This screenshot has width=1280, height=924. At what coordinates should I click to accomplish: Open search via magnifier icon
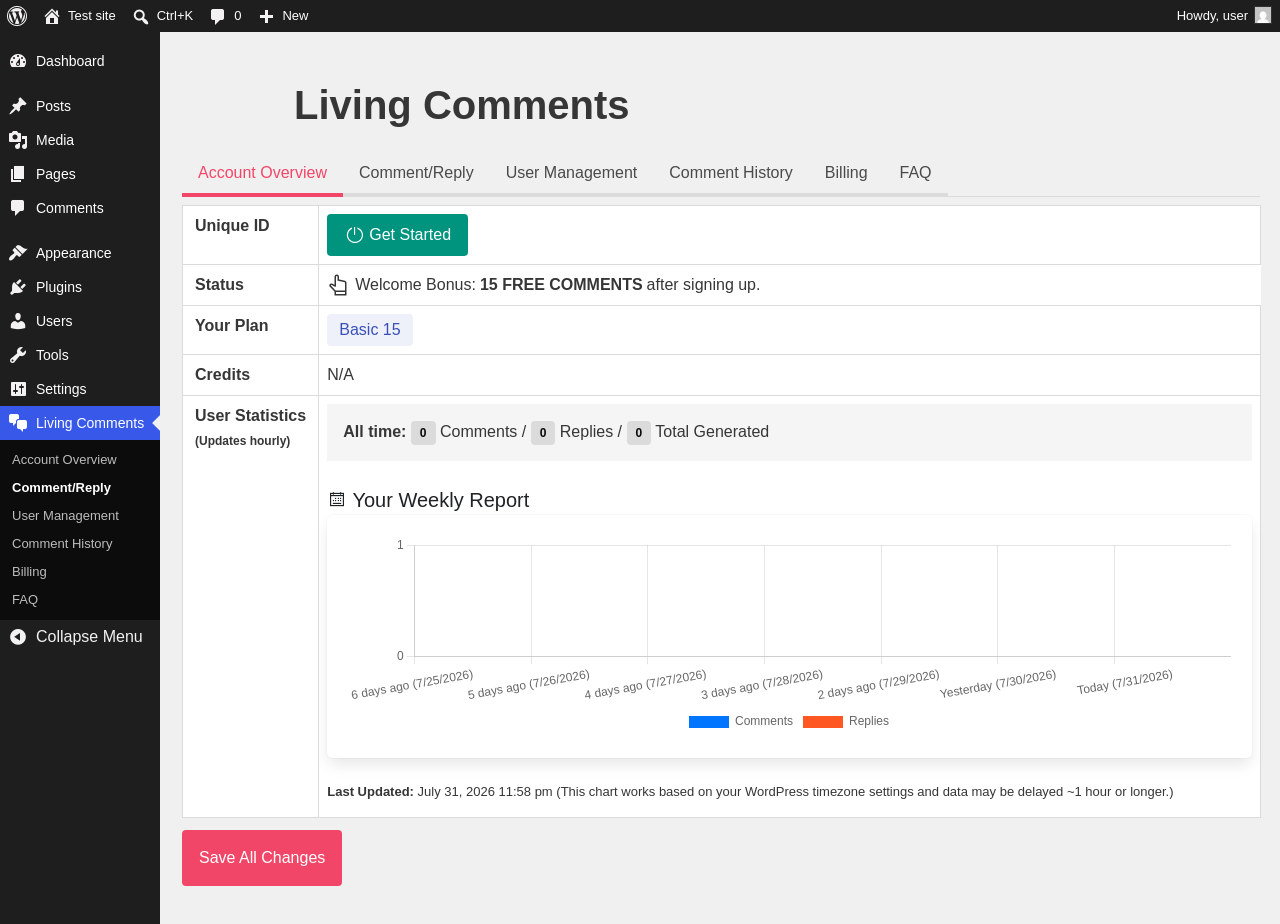pos(141,16)
